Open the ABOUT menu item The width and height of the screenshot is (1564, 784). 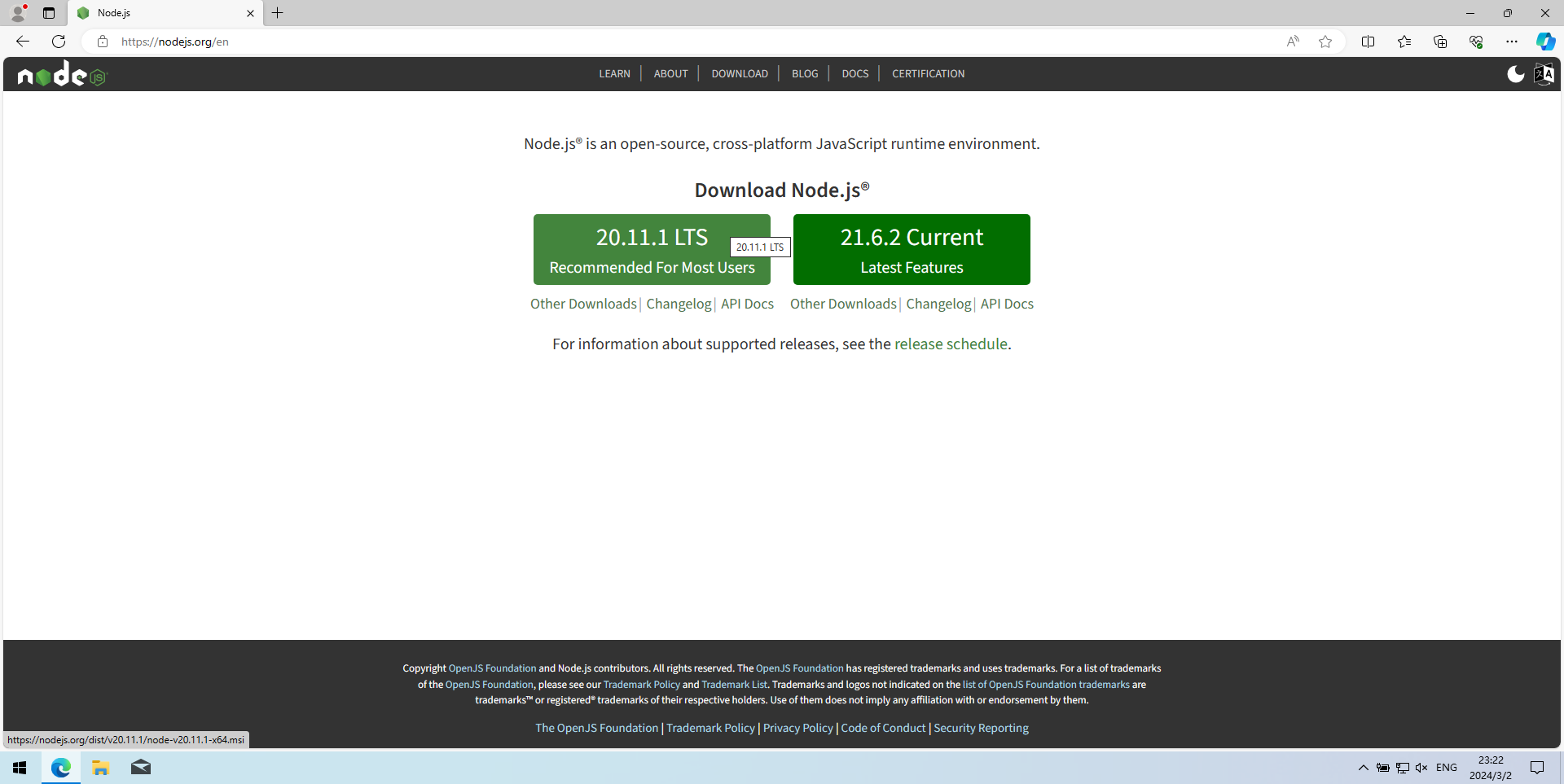[x=671, y=74]
